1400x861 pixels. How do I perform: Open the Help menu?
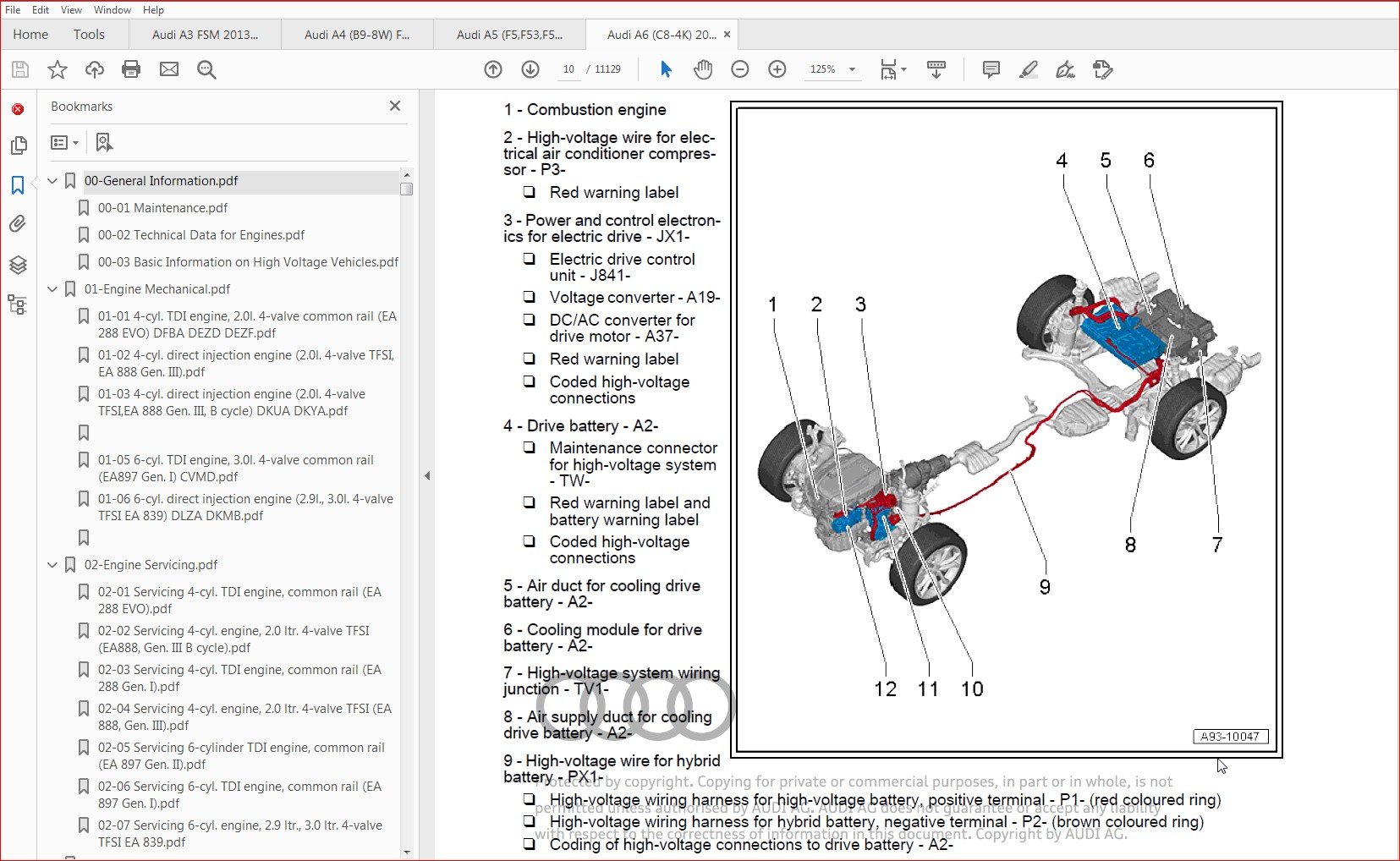153,10
